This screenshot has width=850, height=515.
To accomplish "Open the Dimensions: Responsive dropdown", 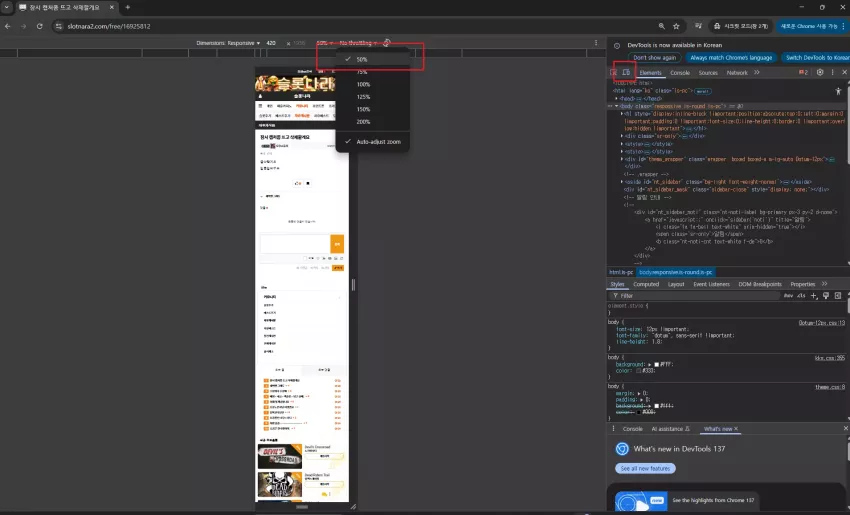I will [x=228, y=43].
